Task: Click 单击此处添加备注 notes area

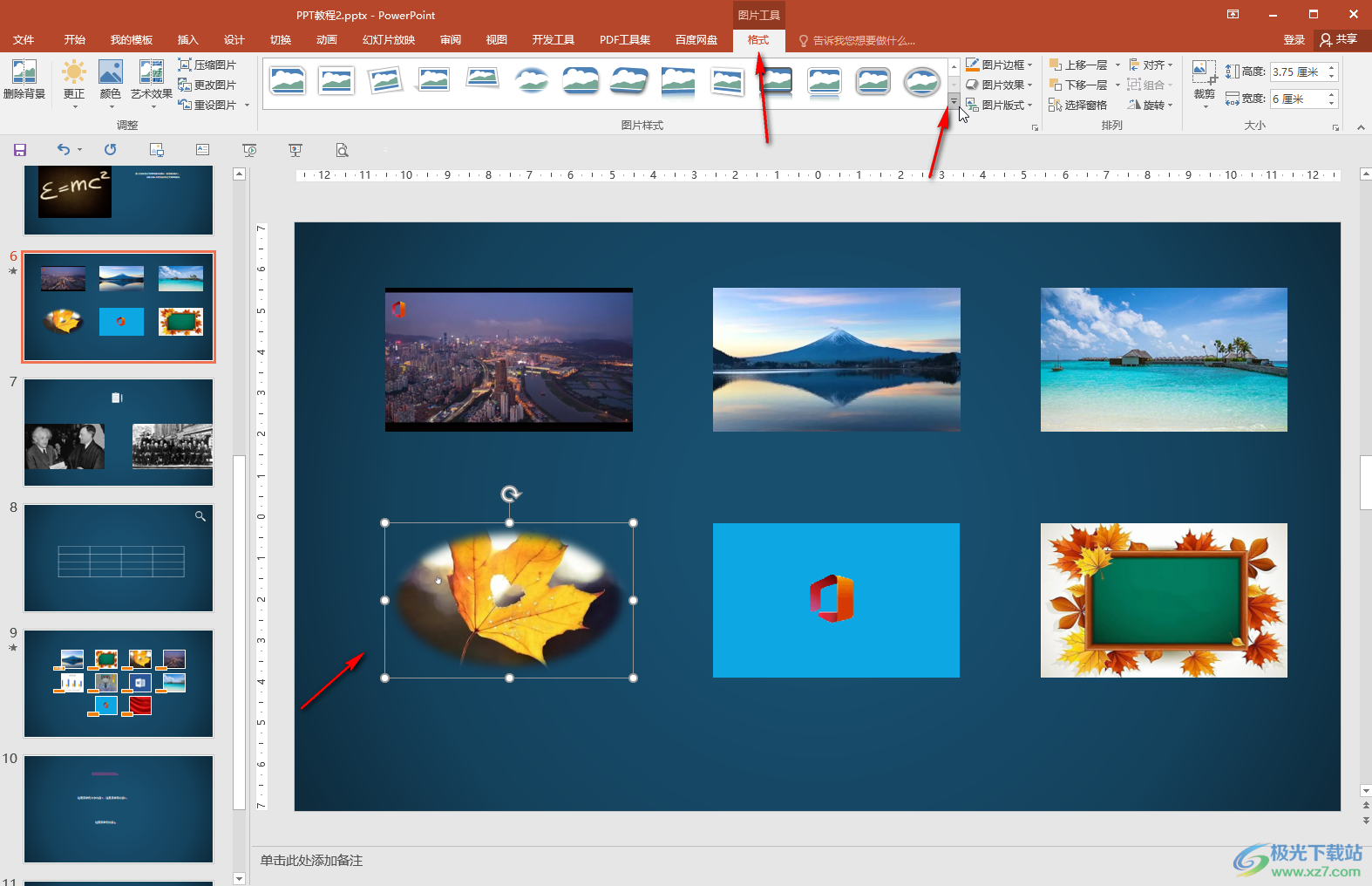Action: pos(311,861)
